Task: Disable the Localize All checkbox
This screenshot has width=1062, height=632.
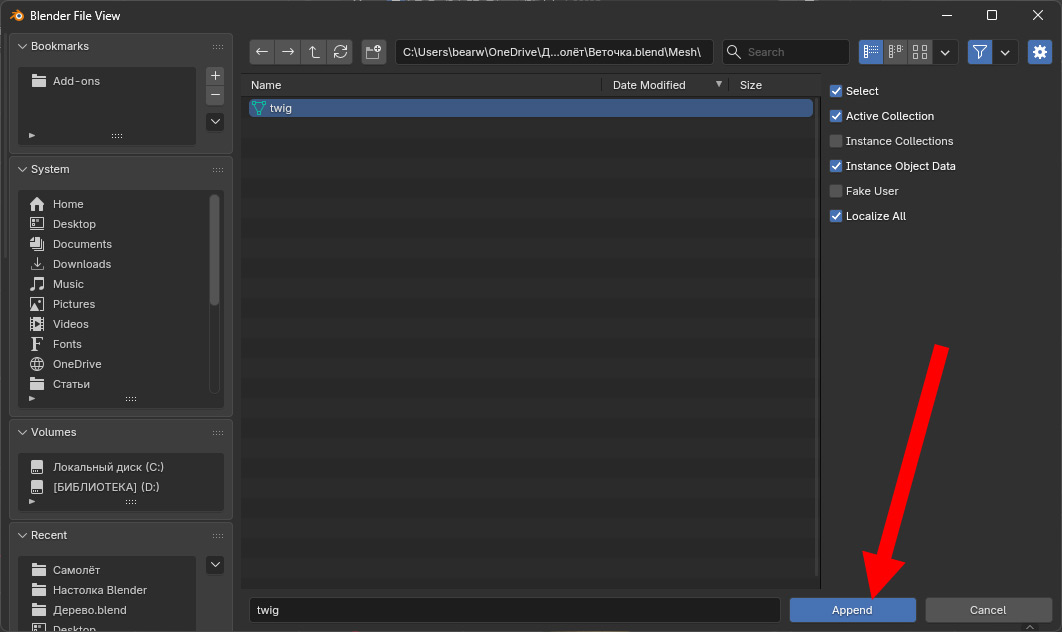Action: coord(837,216)
